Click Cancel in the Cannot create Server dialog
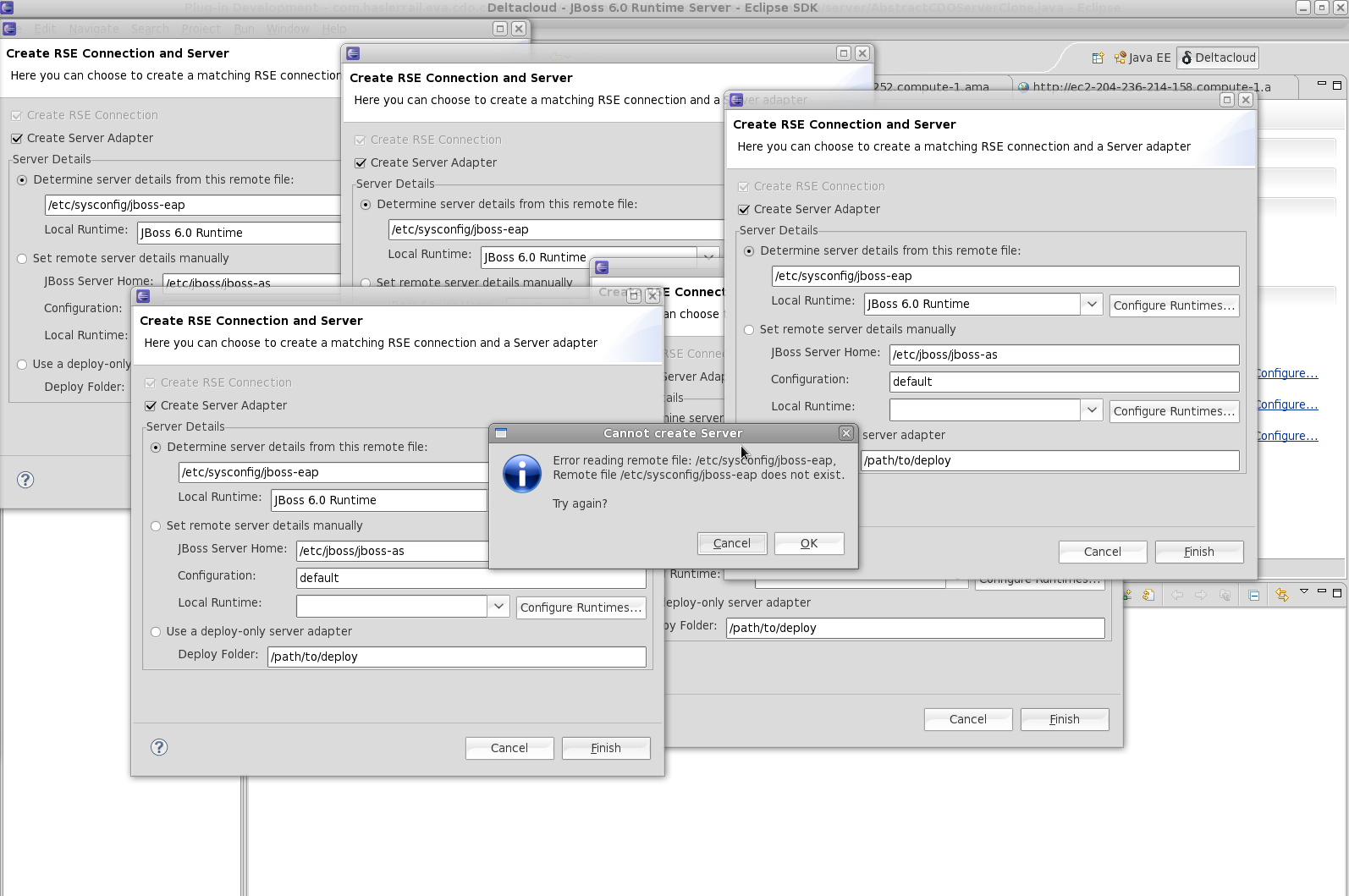The width and height of the screenshot is (1349, 896). click(732, 543)
